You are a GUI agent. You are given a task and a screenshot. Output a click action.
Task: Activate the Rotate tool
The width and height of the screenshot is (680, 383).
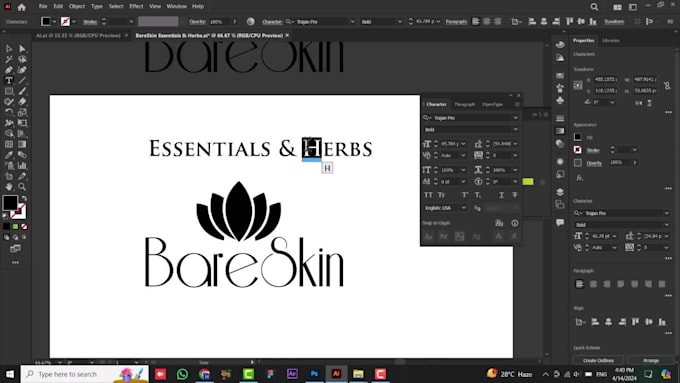9,112
